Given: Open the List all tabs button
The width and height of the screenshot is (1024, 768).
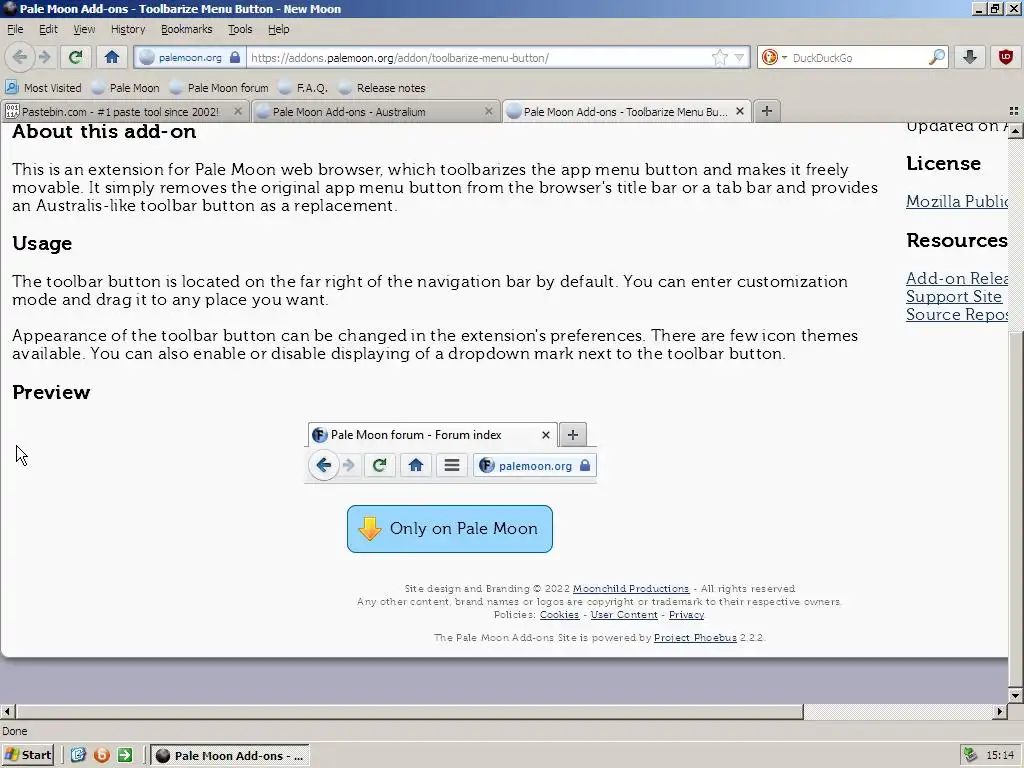Looking at the screenshot, I should point(1014,111).
